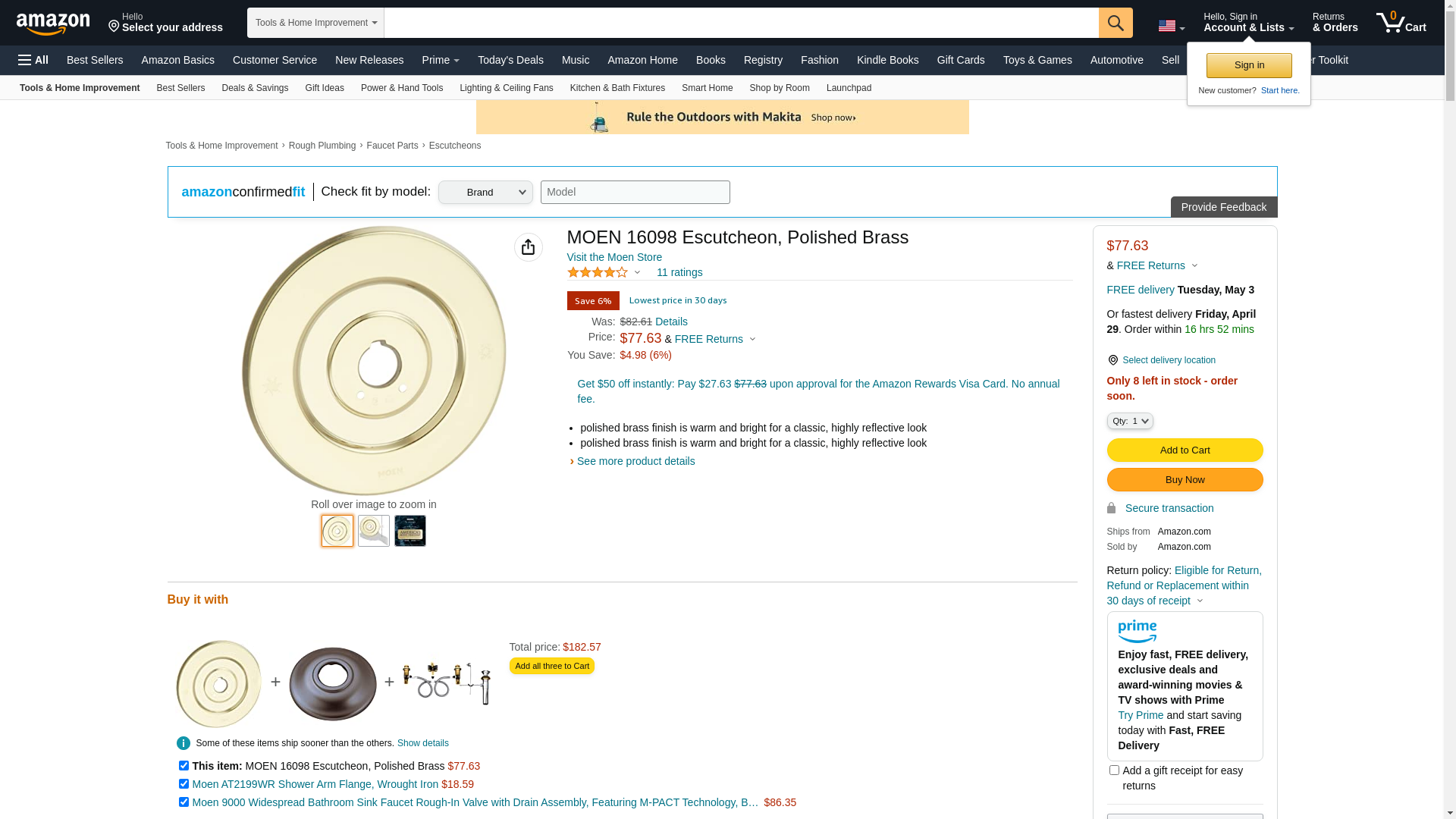
Task: Click the Amazon logo
Action: pos(53,24)
